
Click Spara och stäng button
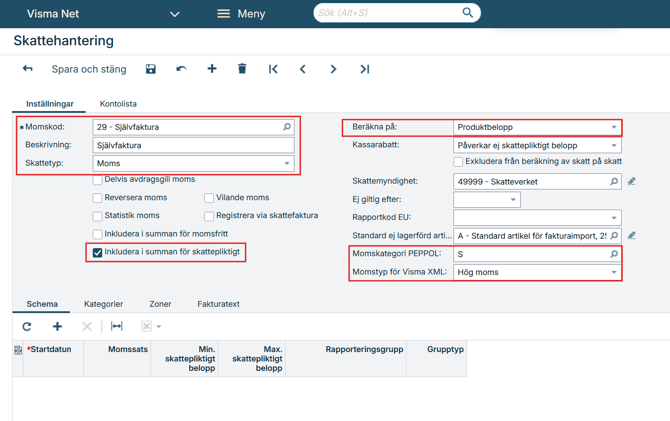(x=89, y=69)
